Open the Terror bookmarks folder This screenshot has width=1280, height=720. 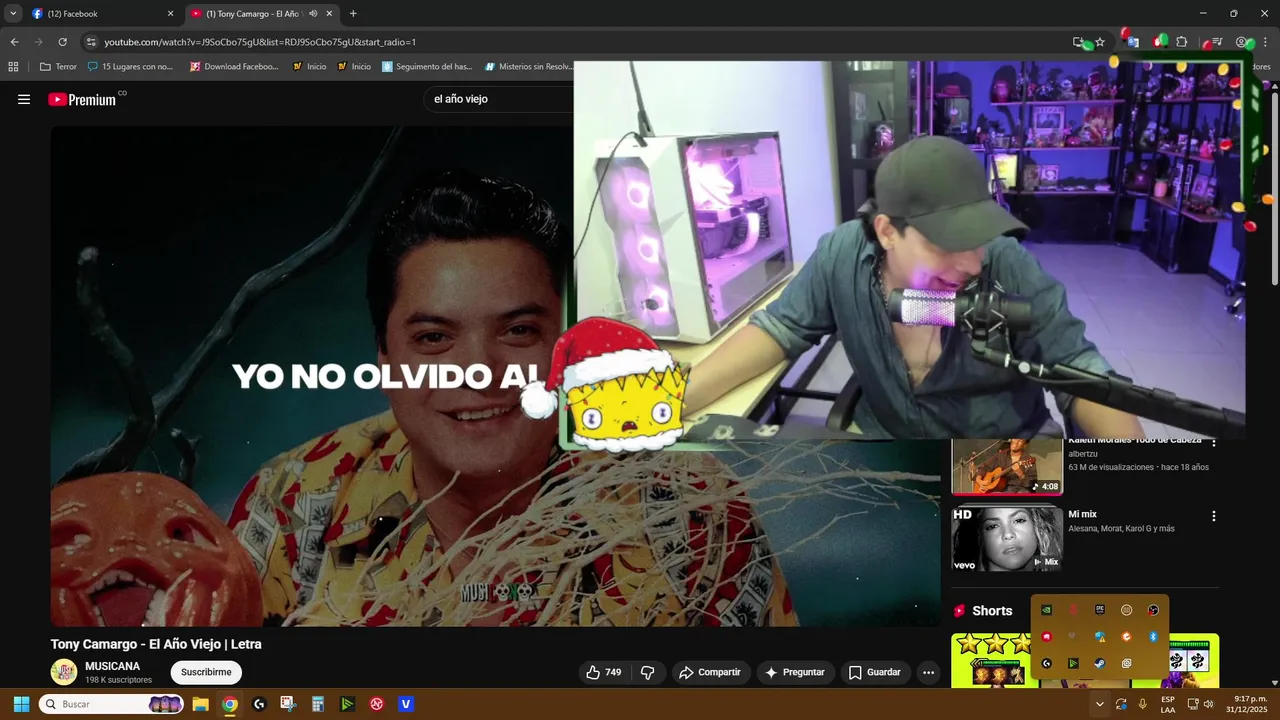coord(58,66)
